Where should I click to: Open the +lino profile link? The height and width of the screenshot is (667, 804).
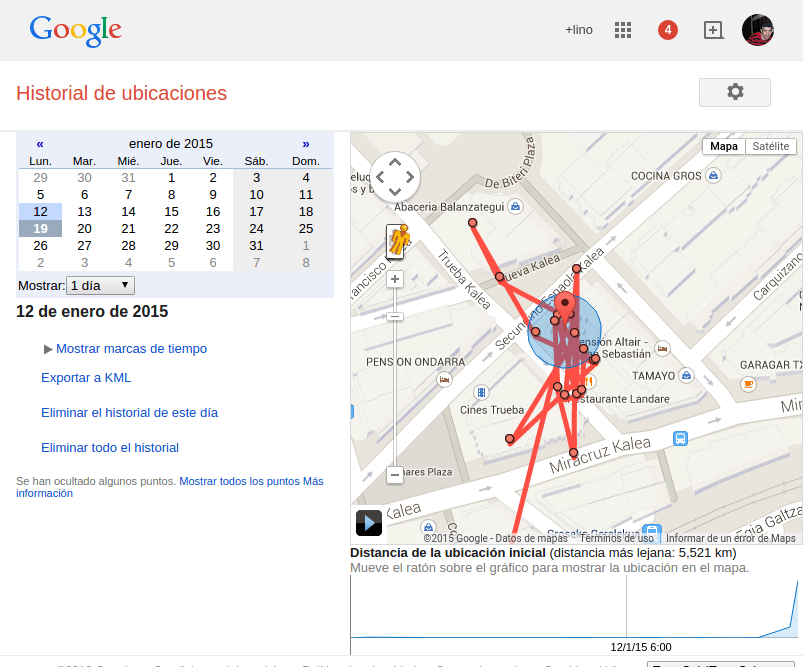click(x=579, y=30)
